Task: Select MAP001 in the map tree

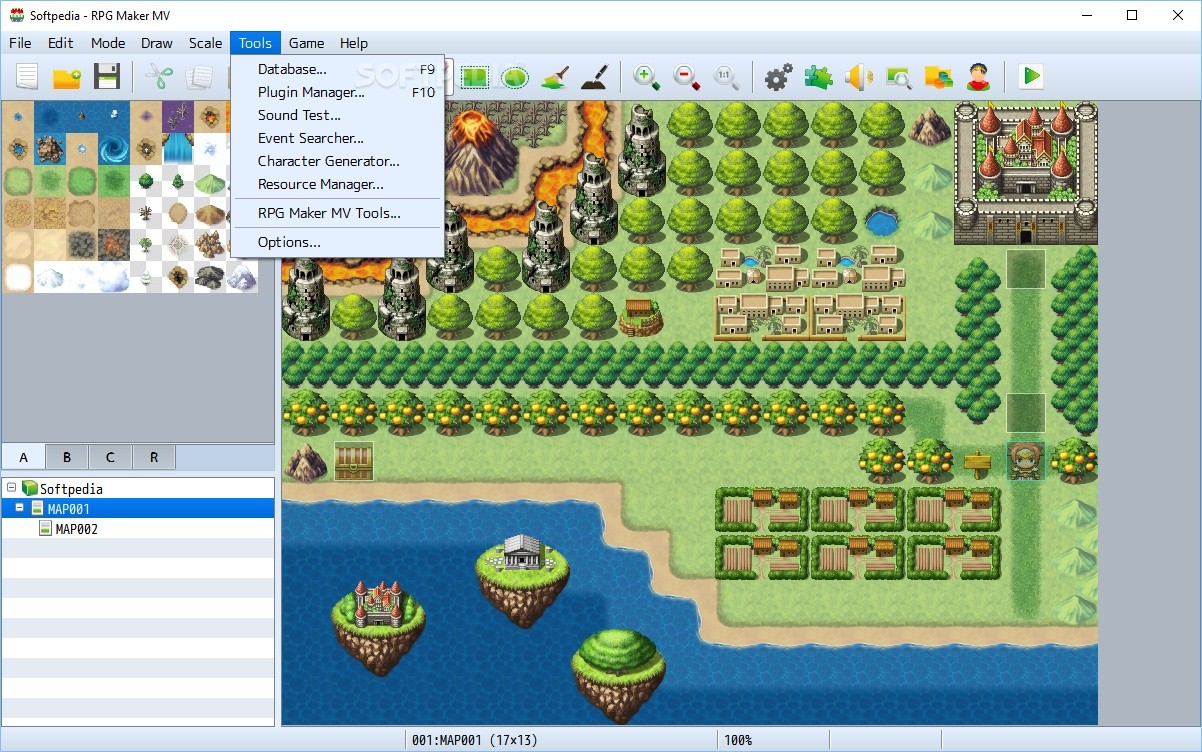Action: click(x=137, y=509)
